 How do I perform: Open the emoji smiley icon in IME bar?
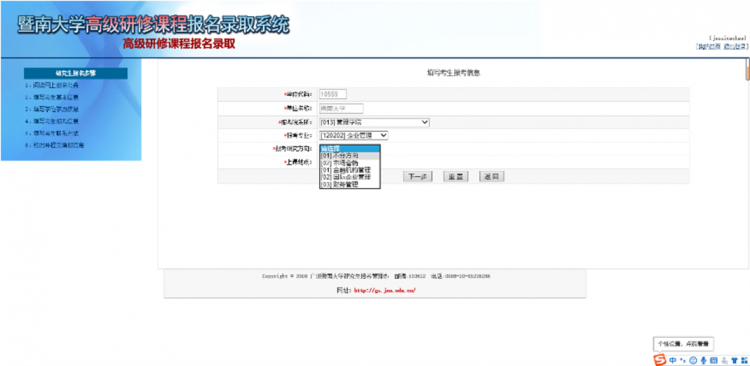coord(693,360)
